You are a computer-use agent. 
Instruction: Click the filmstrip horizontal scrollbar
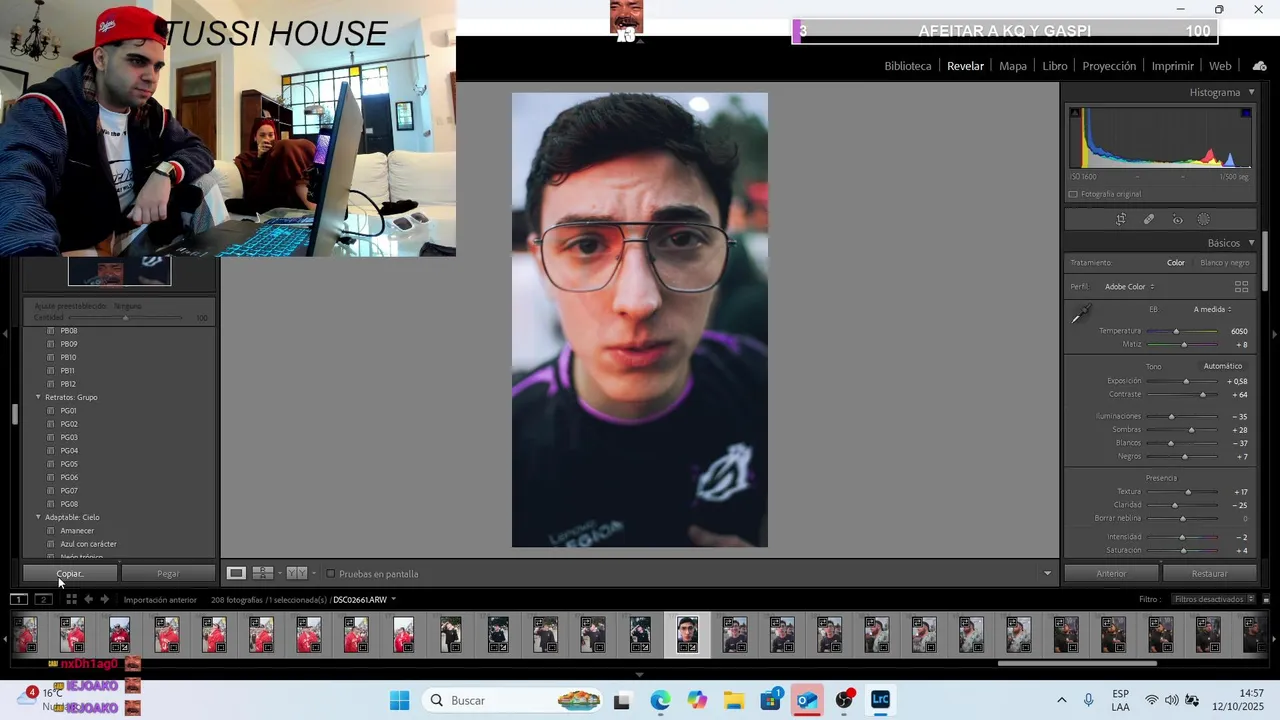pos(1077,663)
